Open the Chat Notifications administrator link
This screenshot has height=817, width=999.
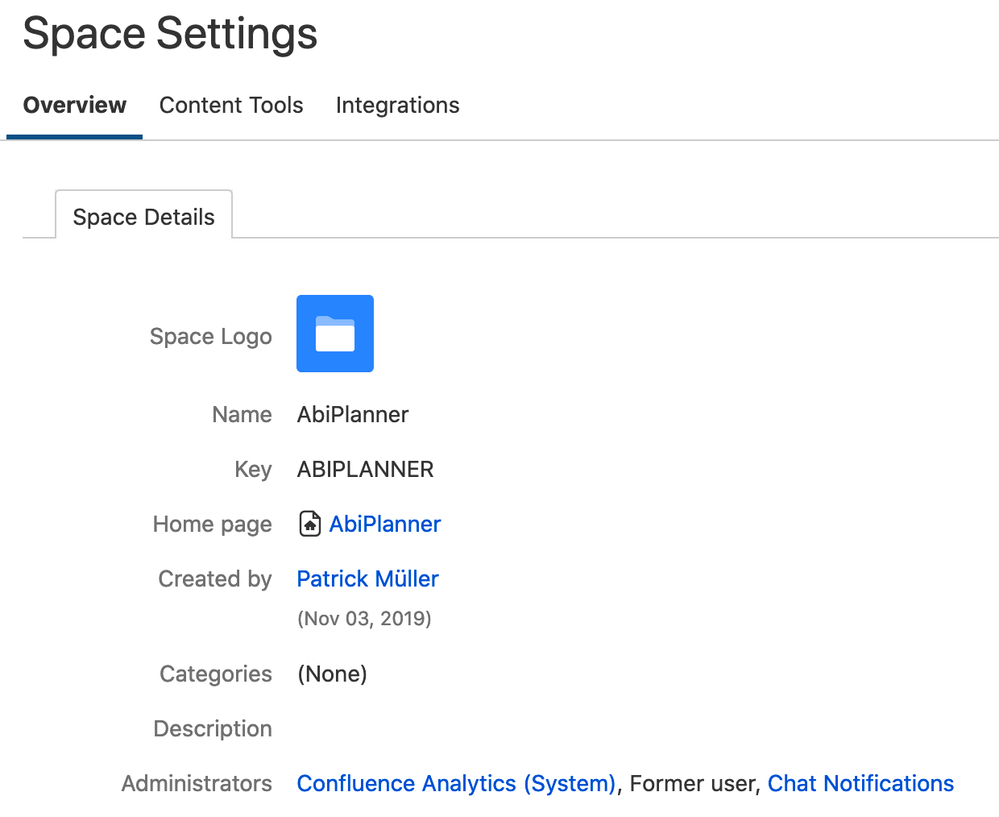pyautogui.click(x=861, y=783)
